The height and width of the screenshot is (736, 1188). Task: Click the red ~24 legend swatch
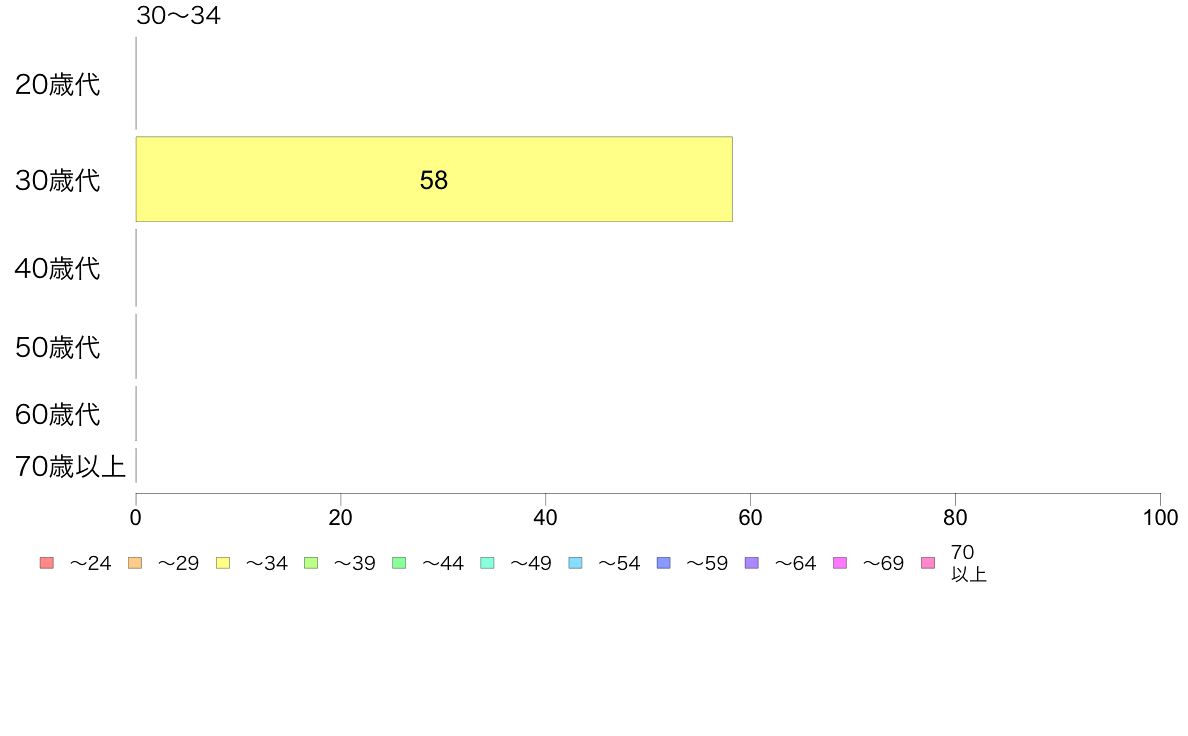pyautogui.click(x=47, y=562)
